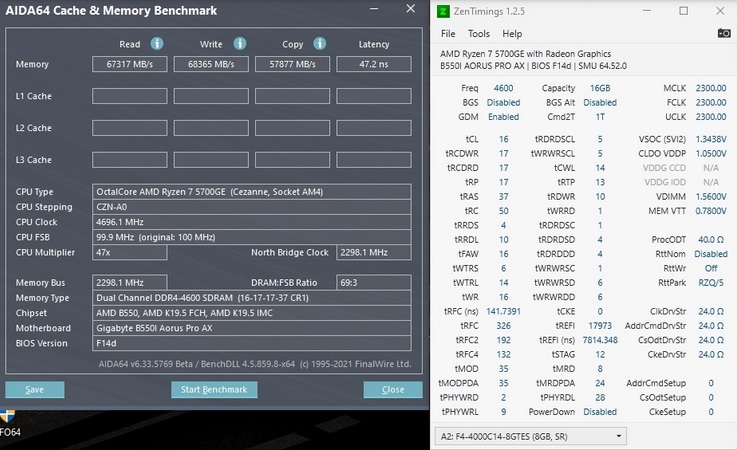
Task: Click the FCLK 2300.00 value
Action: (x=711, y=103)
